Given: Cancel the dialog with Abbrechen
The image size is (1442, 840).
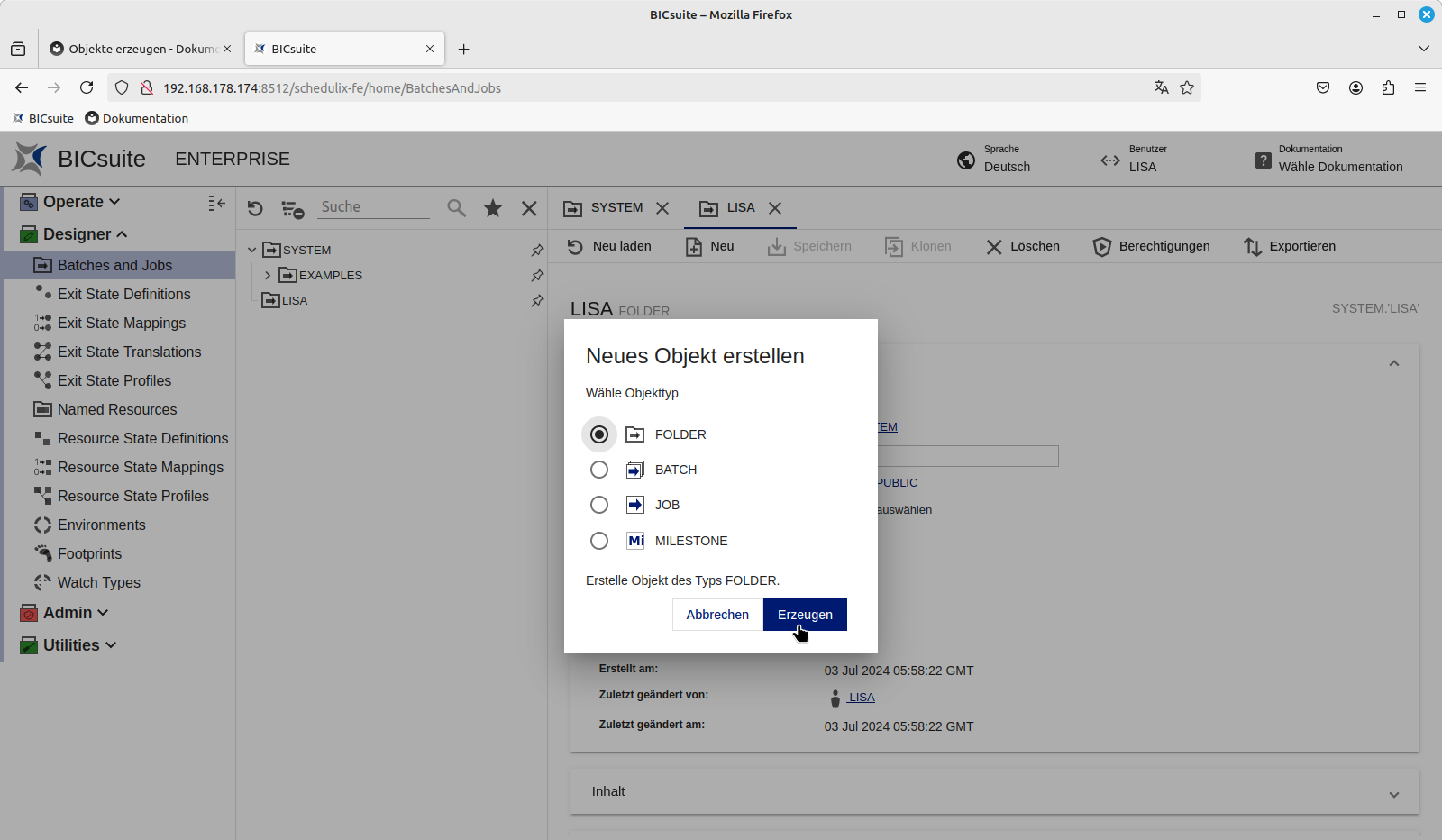Looking at the screenshot, I should tap(716, 614).
